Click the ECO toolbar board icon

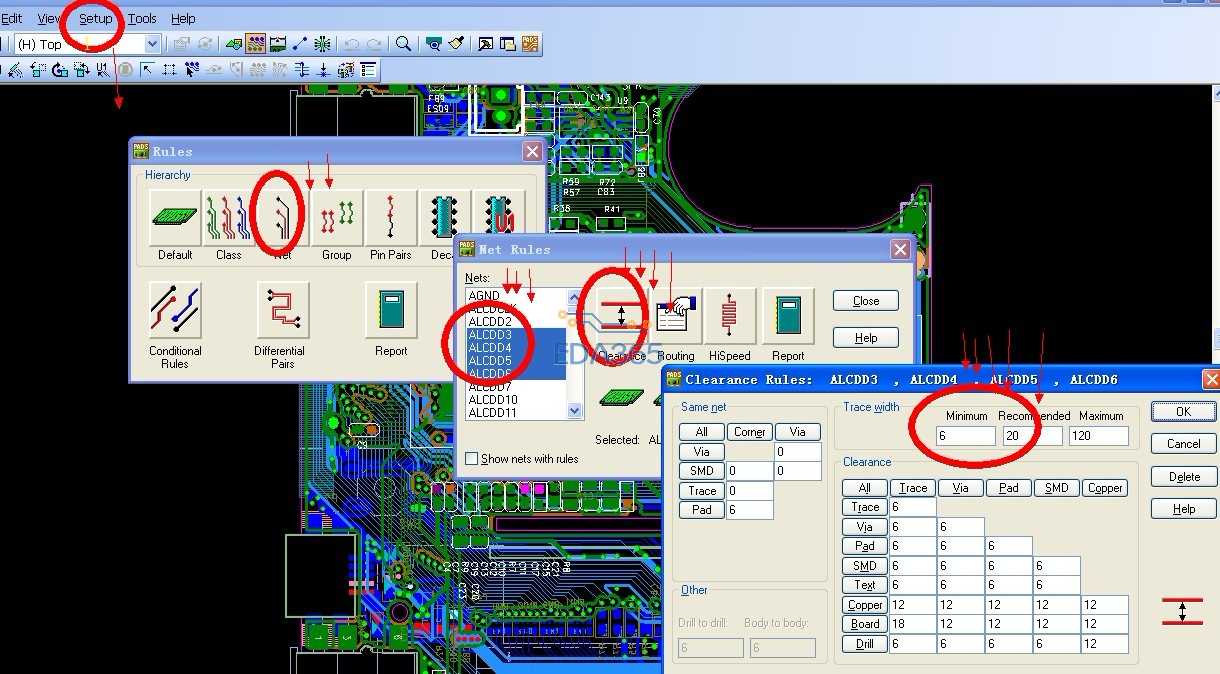pos(278,44)
